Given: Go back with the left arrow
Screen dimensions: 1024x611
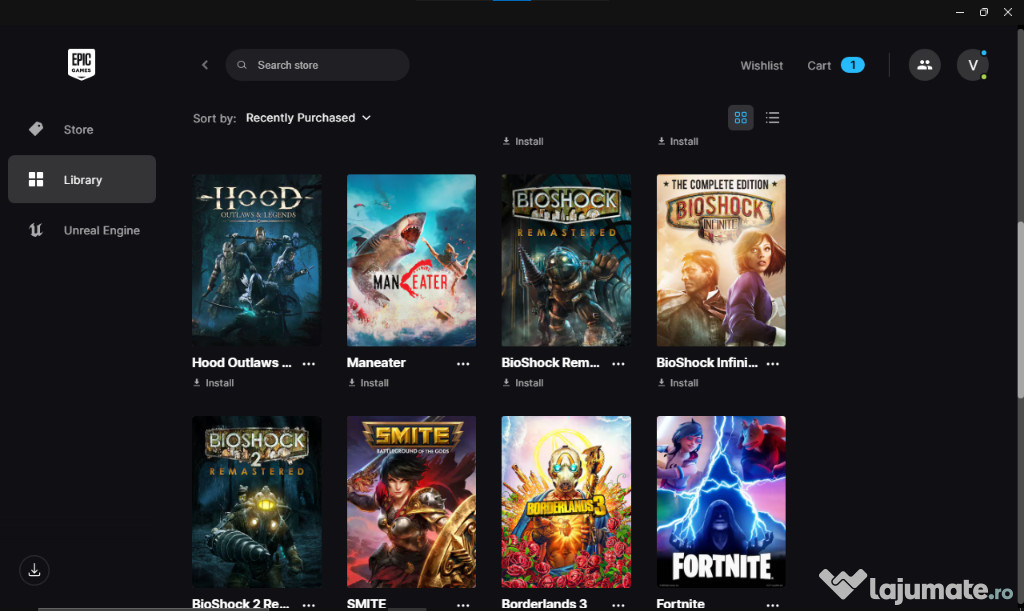Looking at the screenshot, I should pos(205,65).
